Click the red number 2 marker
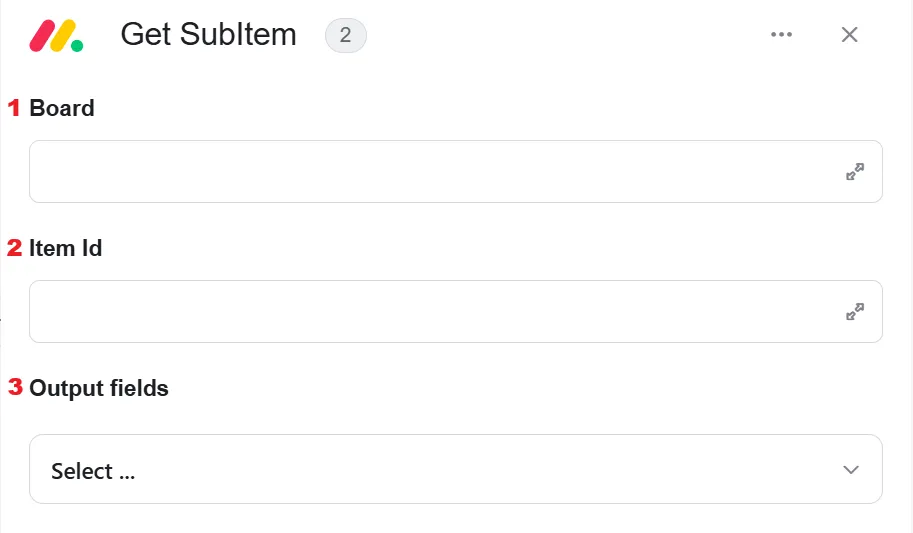 pos(15,248)
